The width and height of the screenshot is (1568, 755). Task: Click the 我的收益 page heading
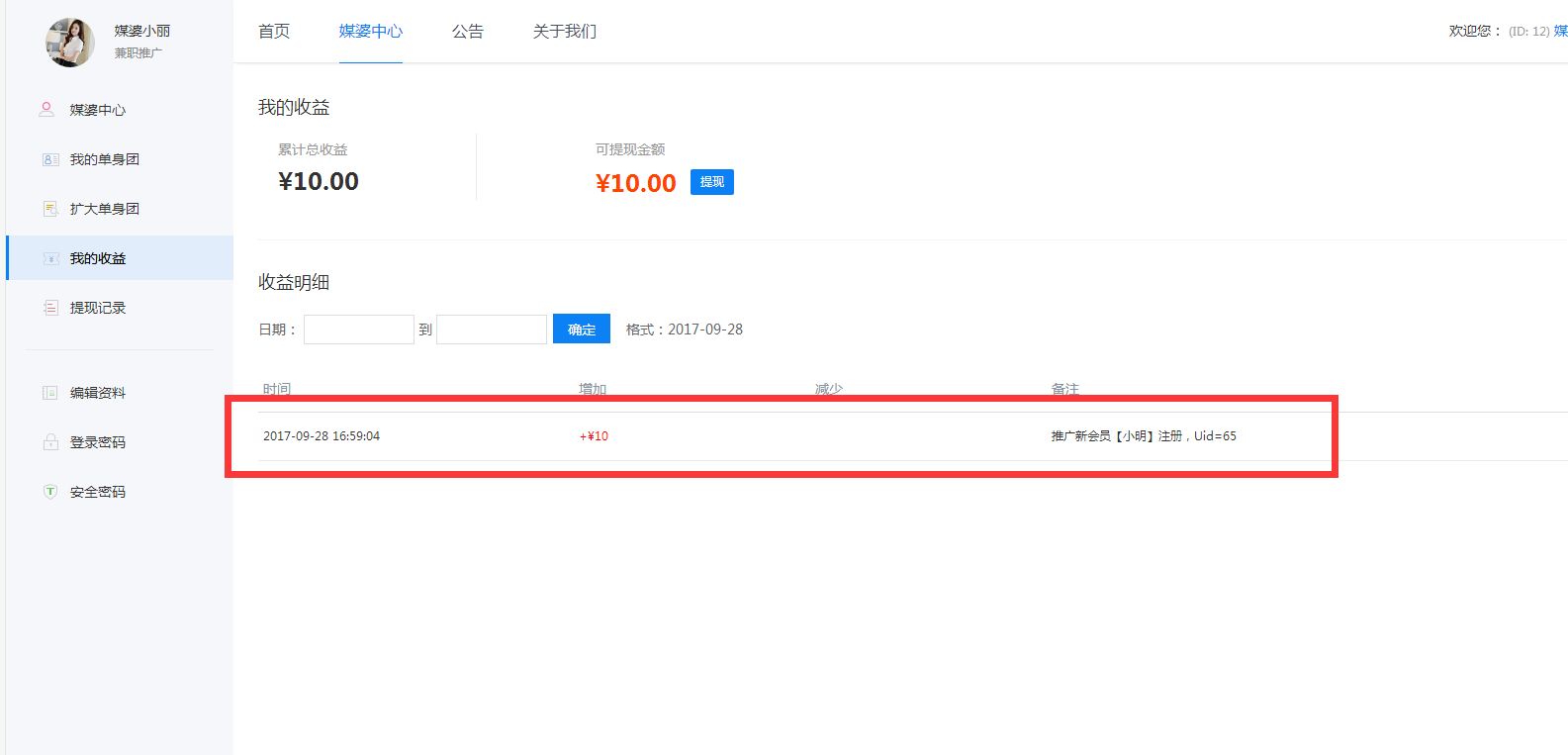click(x=294, y=107)
